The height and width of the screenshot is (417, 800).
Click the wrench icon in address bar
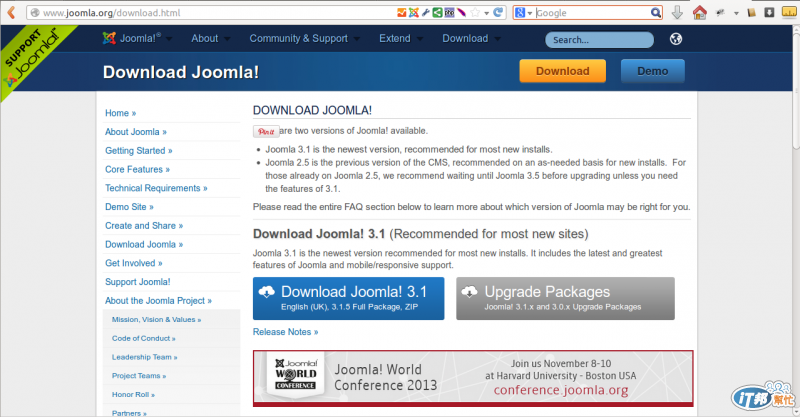[x=426, y=12]
